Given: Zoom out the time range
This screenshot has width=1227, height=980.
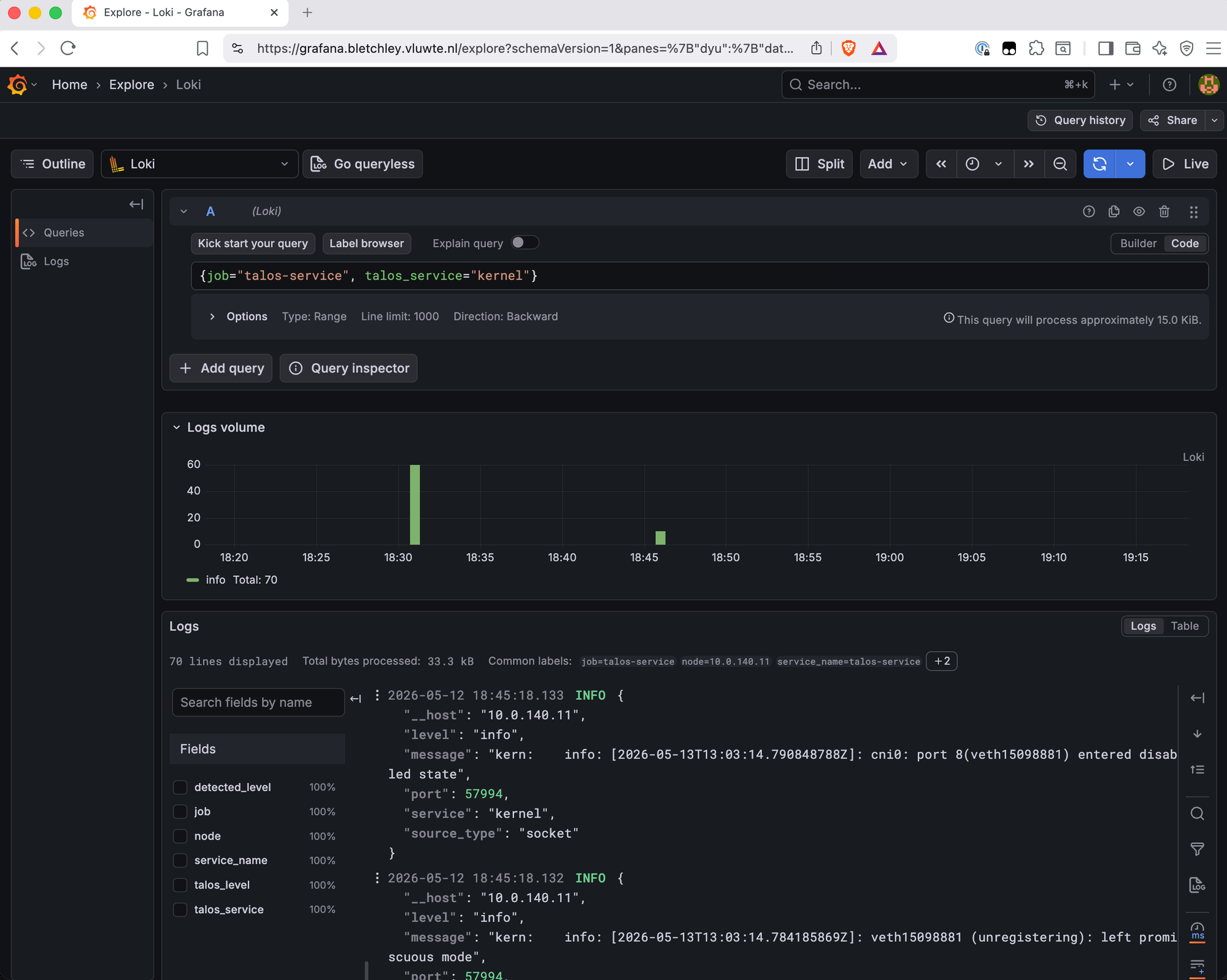Looking at the screenshot, I should click(1060, 164).
